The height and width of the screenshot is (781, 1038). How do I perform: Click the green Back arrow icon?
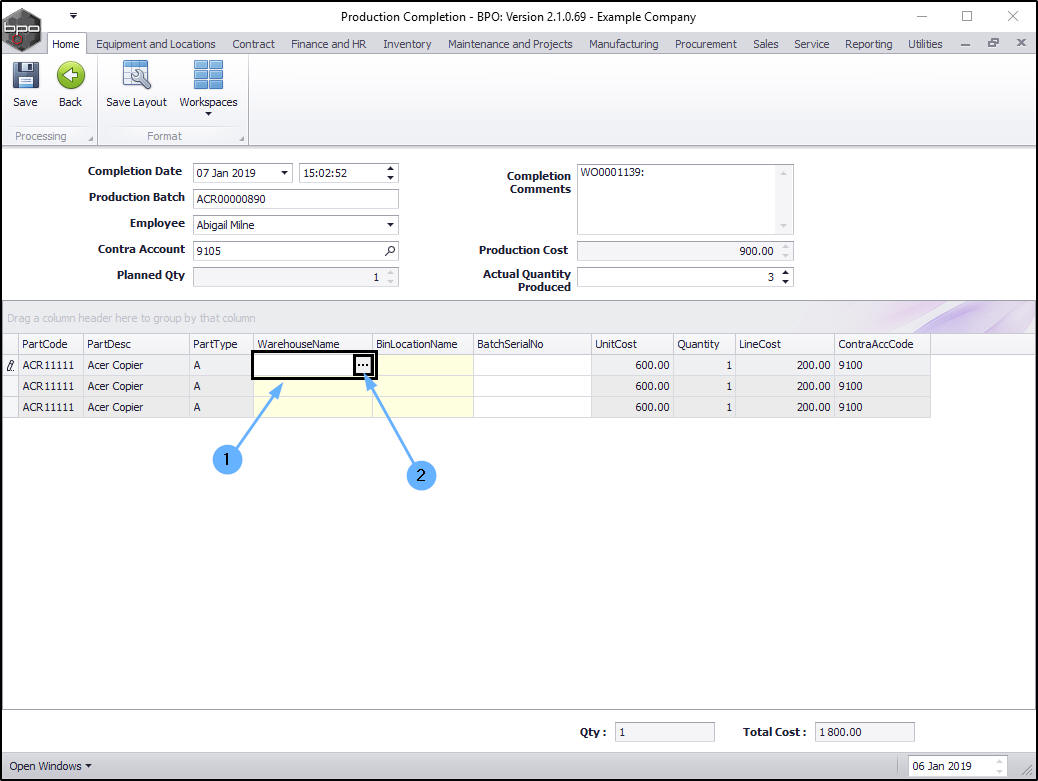pos(70,75)
